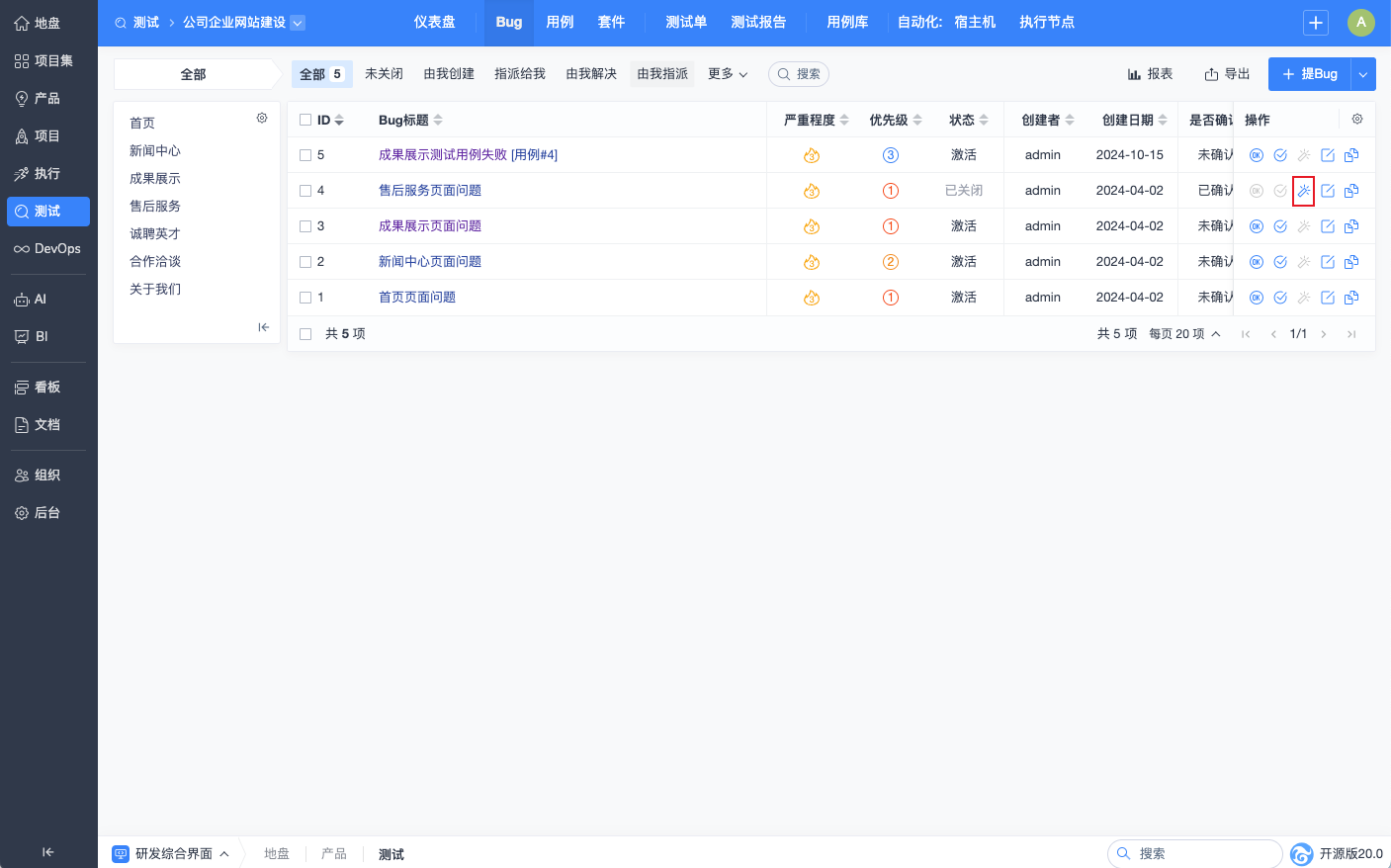
Task: Open 看板 in left navigation
Action: (48, 387)
